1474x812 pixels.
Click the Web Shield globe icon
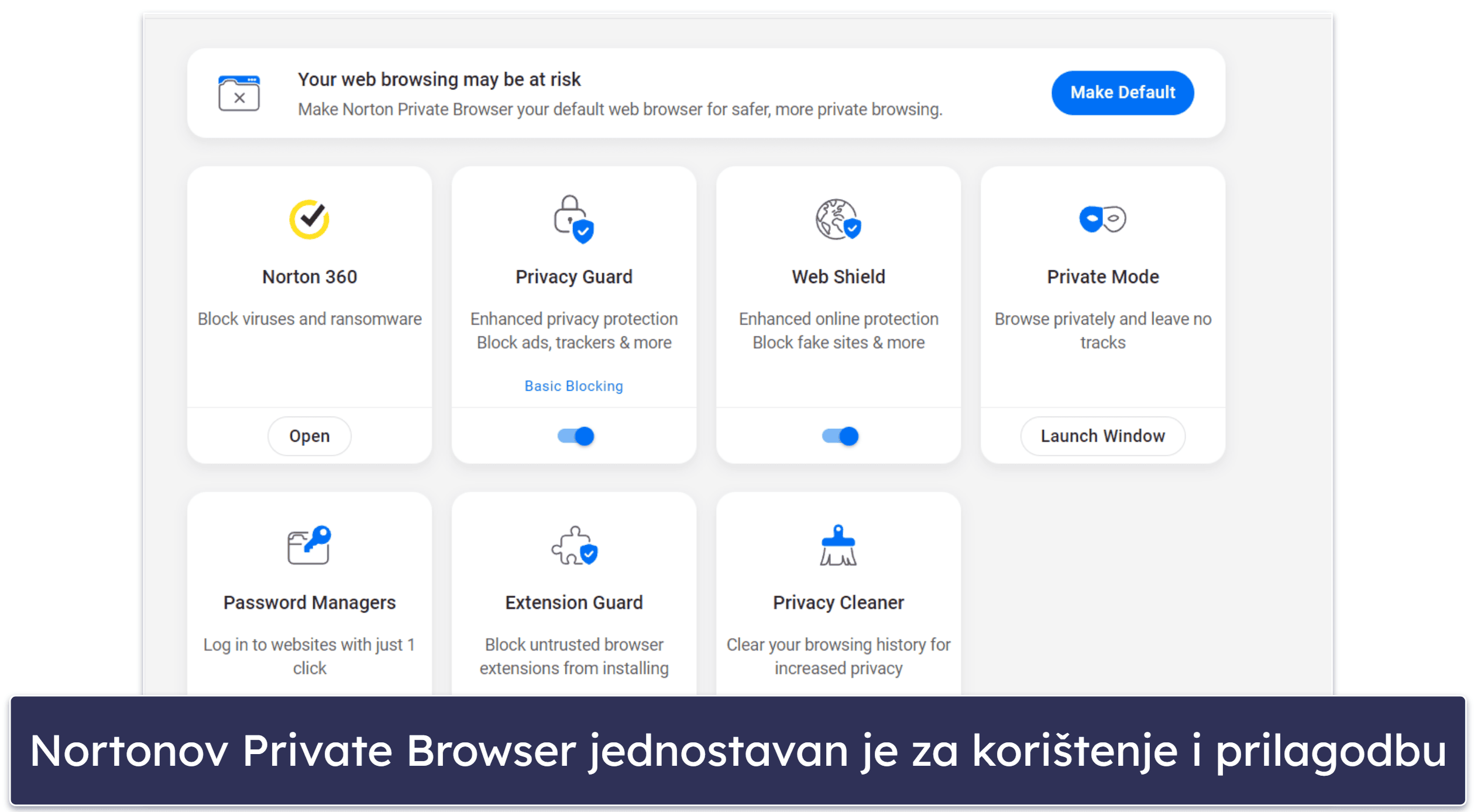(838, 219)
